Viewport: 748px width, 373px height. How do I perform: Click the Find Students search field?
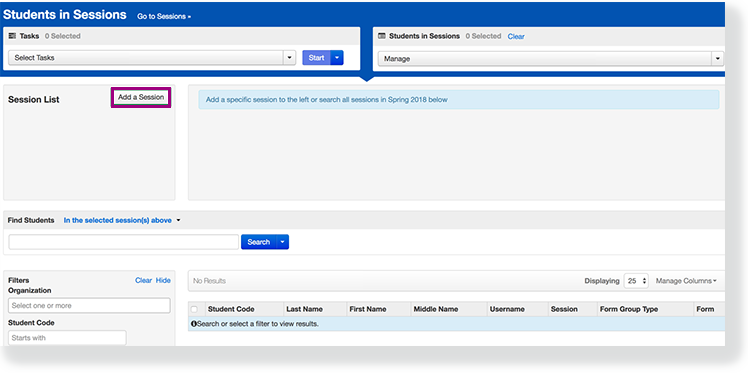(x=124, y=242)
